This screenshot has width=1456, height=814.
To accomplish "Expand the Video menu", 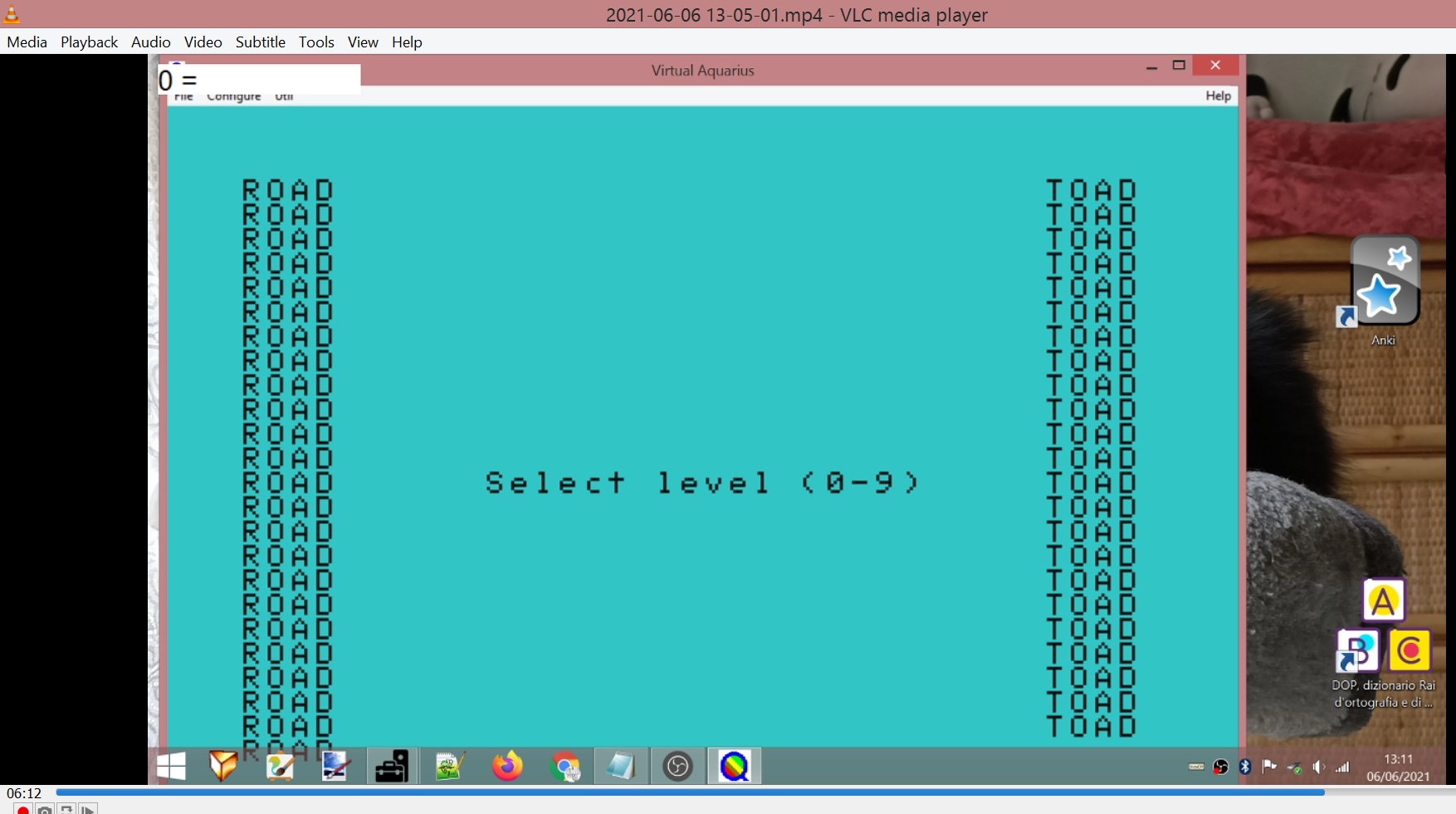I will tap(203, 42).
